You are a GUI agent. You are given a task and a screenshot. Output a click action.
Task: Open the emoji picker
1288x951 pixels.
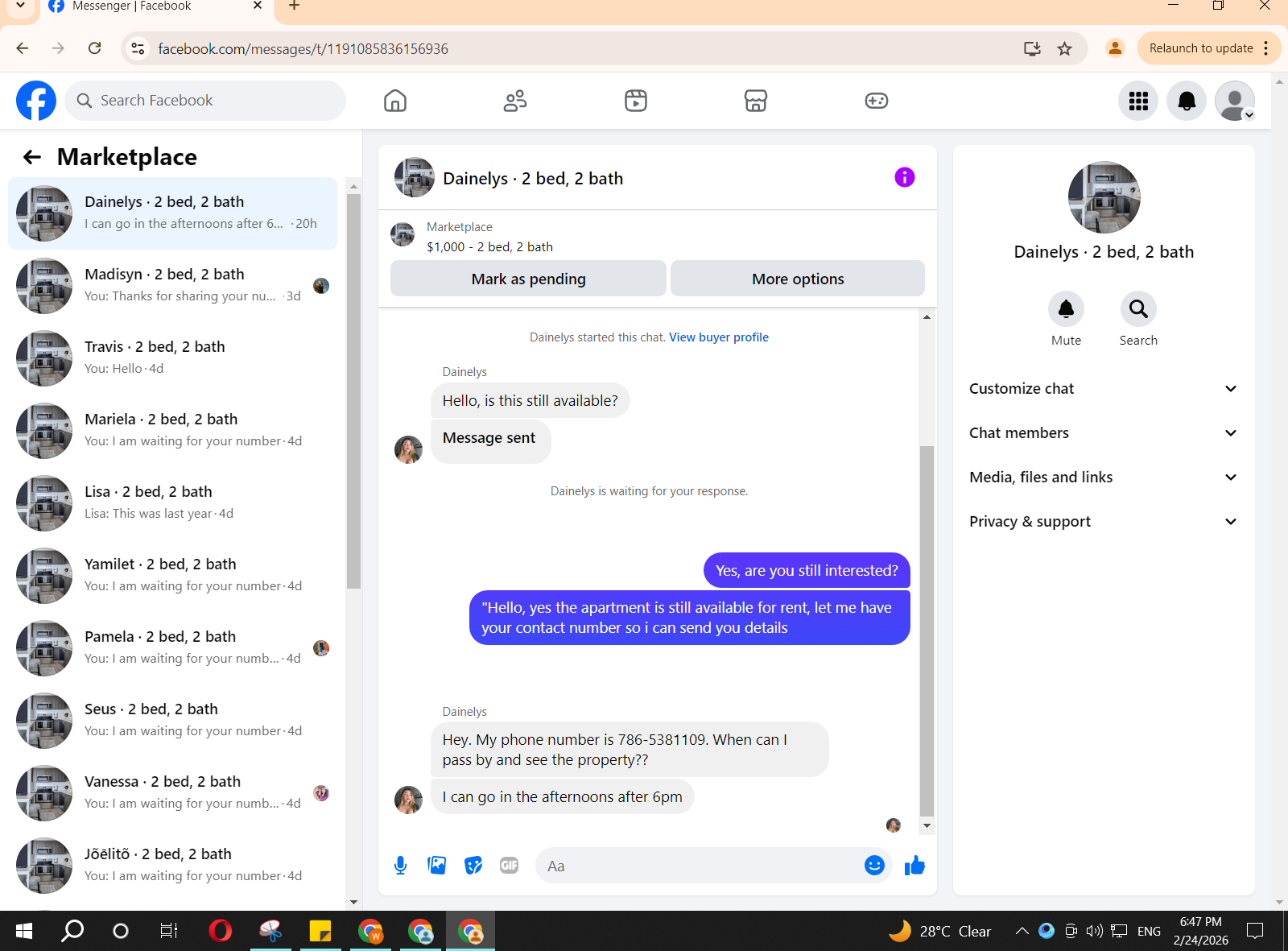(x=874, y=866)
